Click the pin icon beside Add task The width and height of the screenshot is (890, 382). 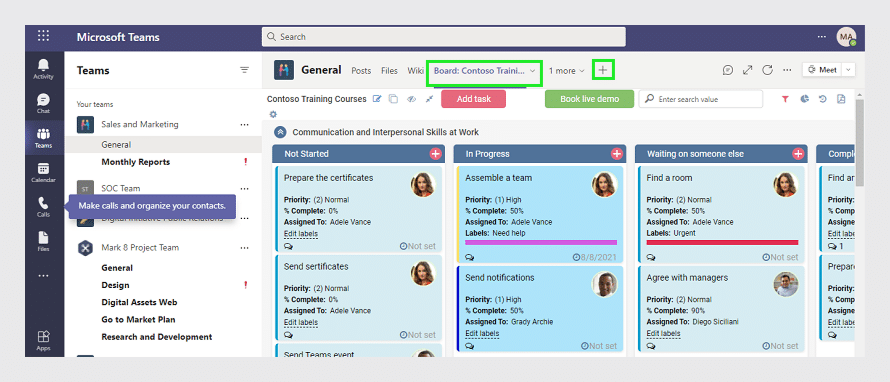pos(429,99)
